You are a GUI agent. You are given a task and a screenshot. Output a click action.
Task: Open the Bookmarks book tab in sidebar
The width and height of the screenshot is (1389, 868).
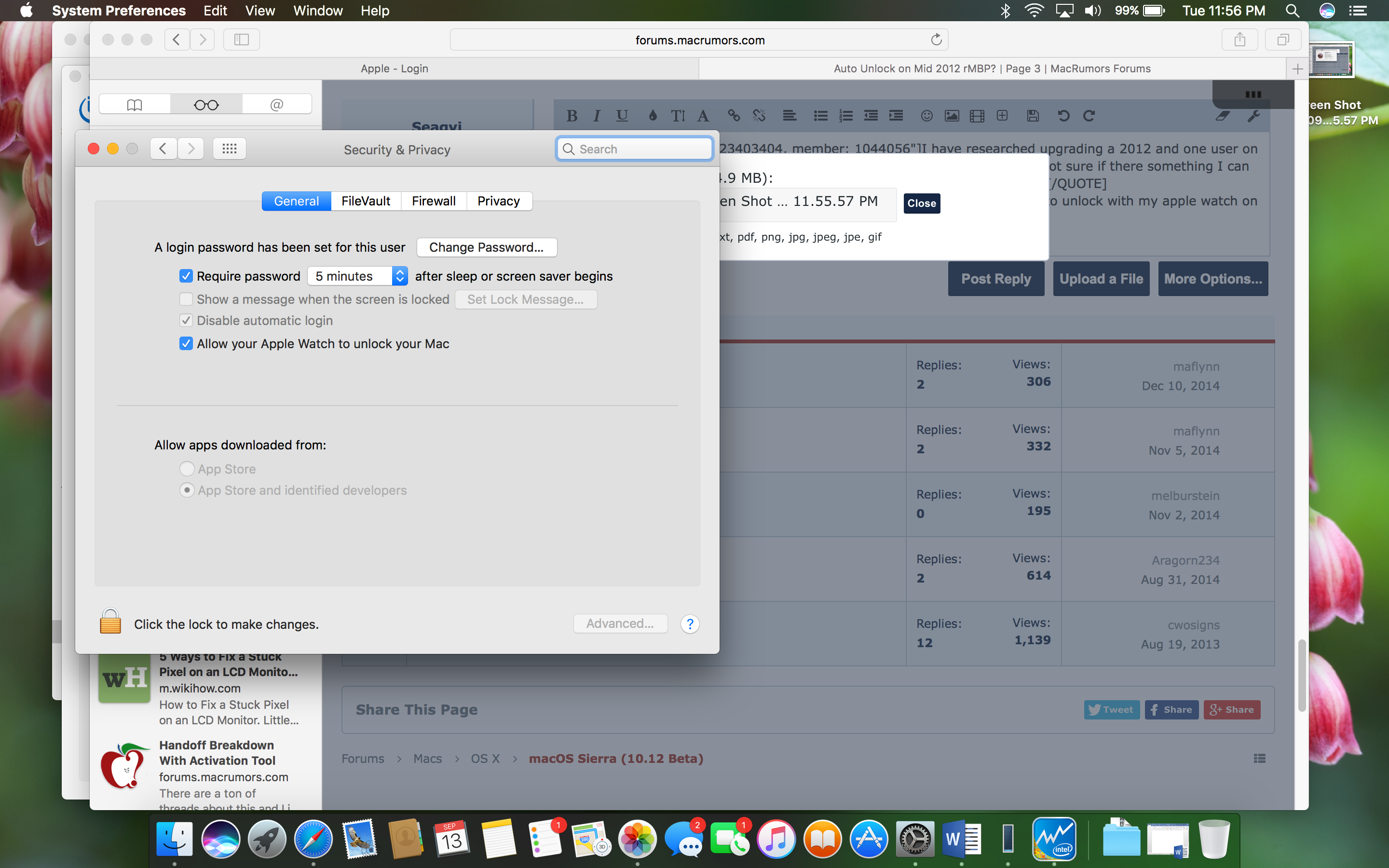(x=134, y=105)
